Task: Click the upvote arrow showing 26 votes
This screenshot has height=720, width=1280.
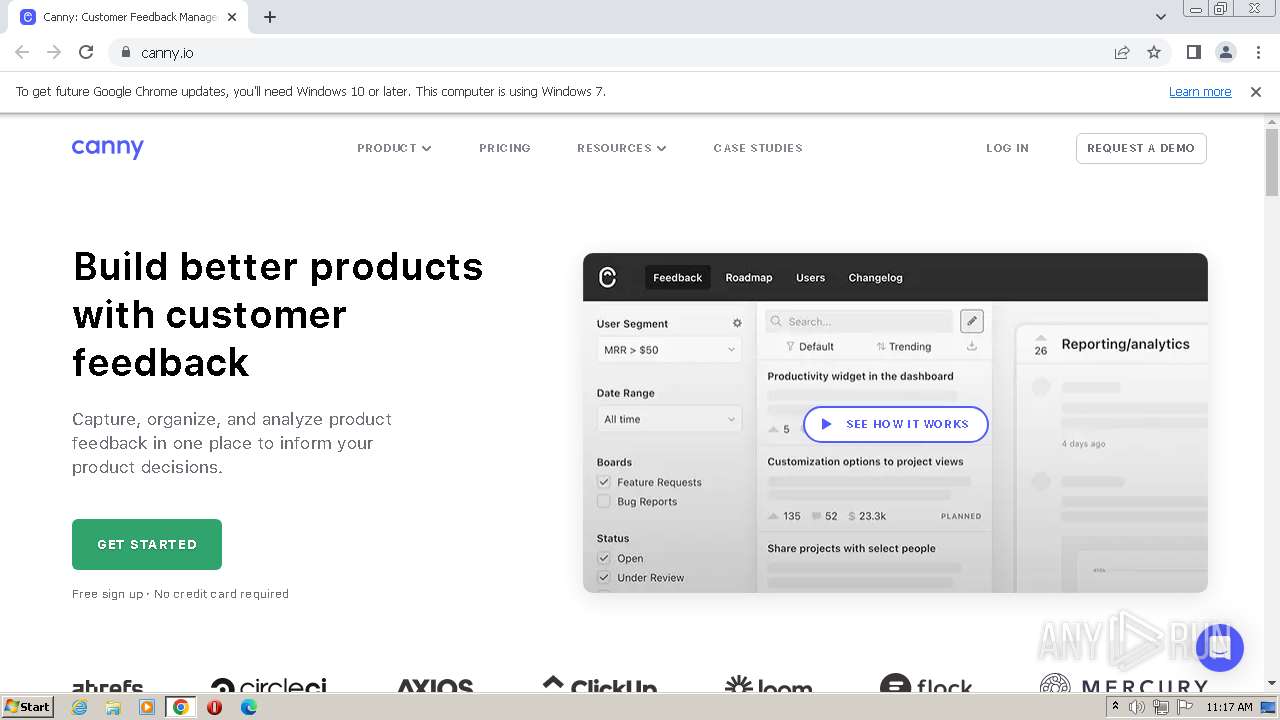Action: click(1041, 344)
